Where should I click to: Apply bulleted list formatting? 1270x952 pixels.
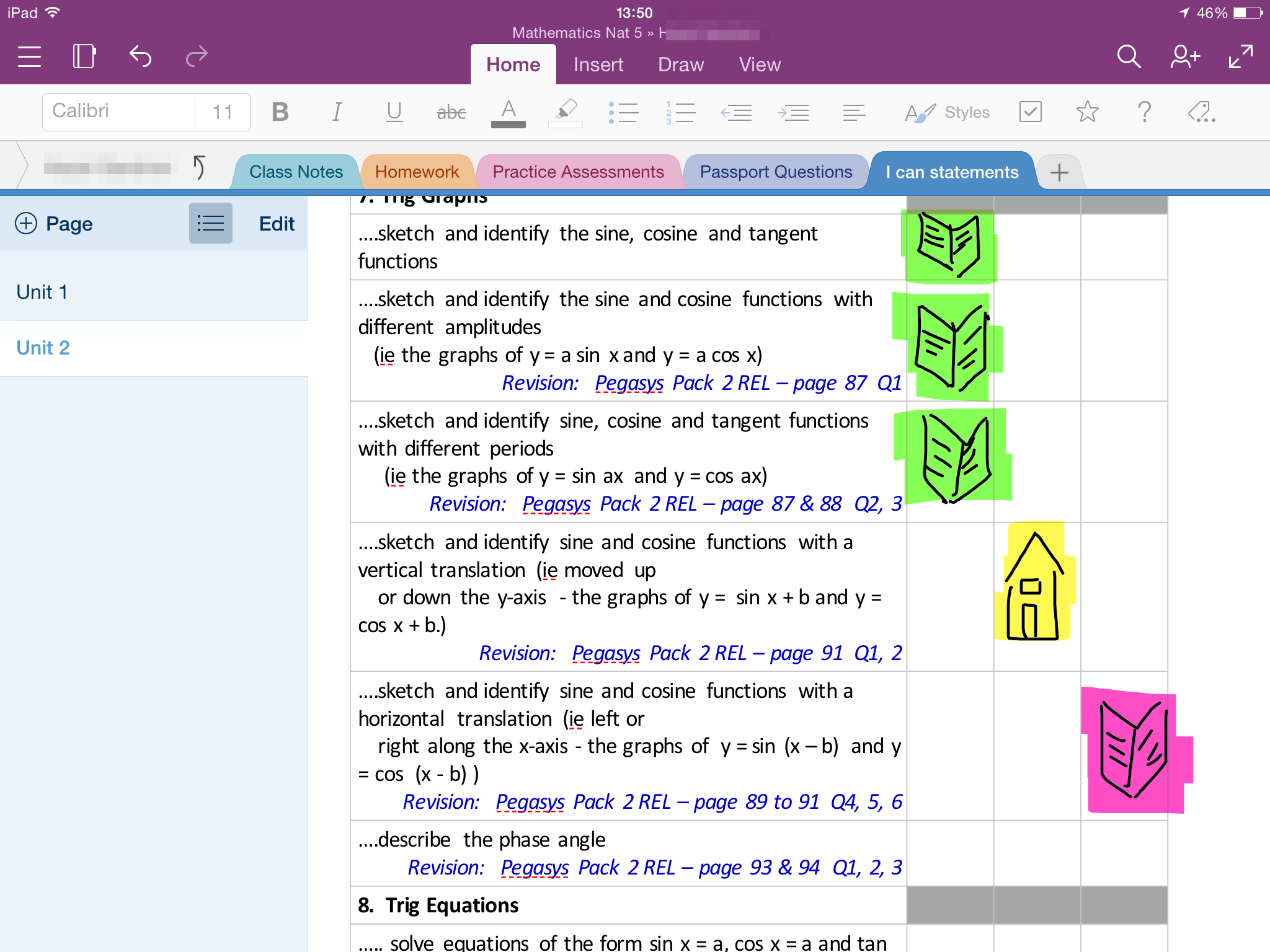623,112
